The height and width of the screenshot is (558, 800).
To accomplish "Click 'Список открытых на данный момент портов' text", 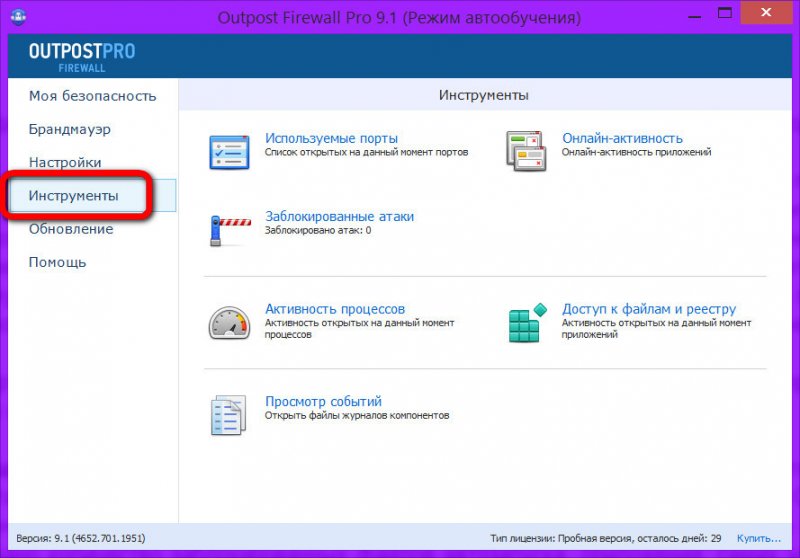I will point(366,152).
